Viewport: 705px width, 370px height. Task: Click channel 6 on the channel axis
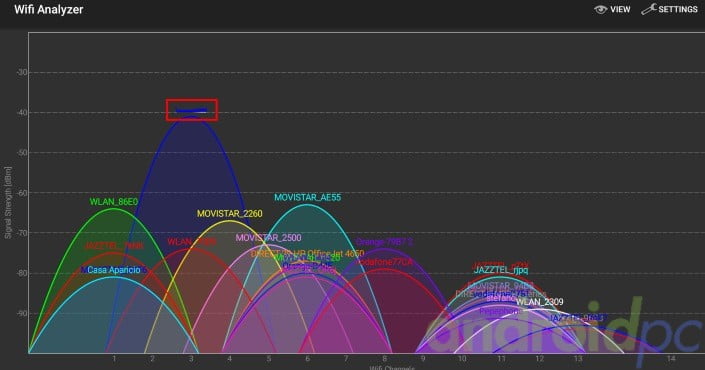[308, 359]
